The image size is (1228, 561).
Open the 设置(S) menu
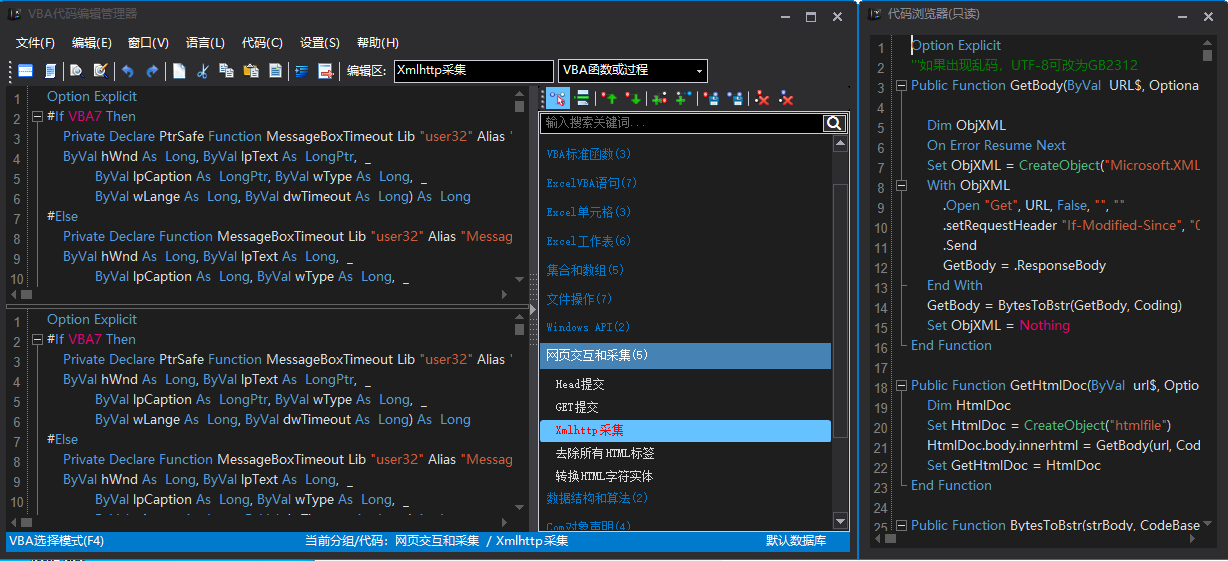pos(320,43)
